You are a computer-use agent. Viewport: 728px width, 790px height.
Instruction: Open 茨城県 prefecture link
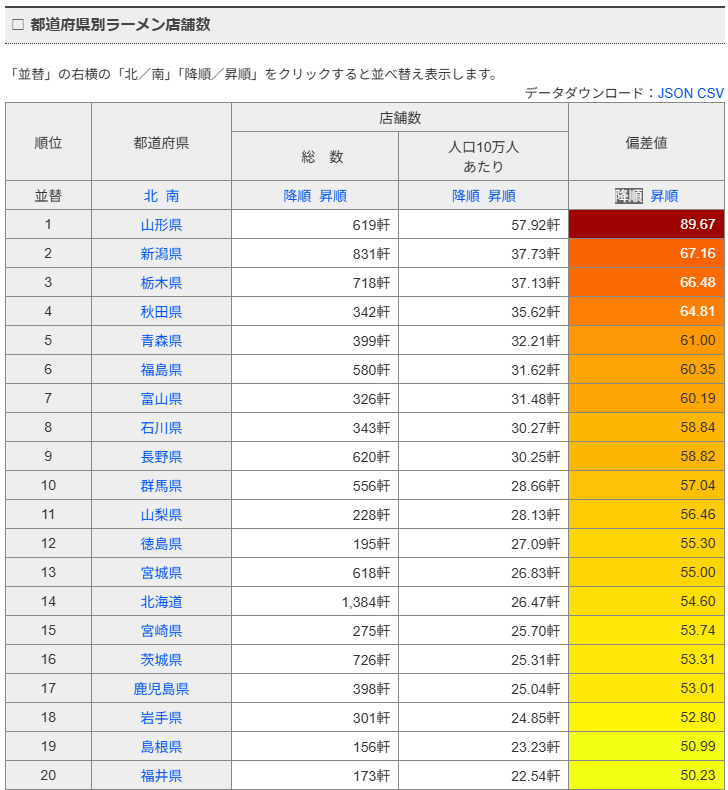[x=161, y=660]
